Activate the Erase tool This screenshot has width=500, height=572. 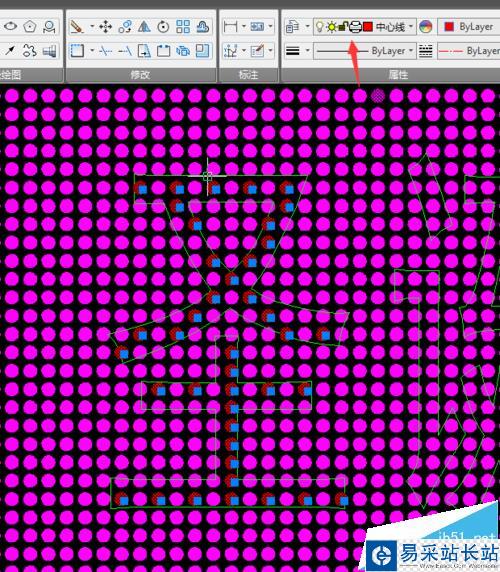(x=77, y=27)
